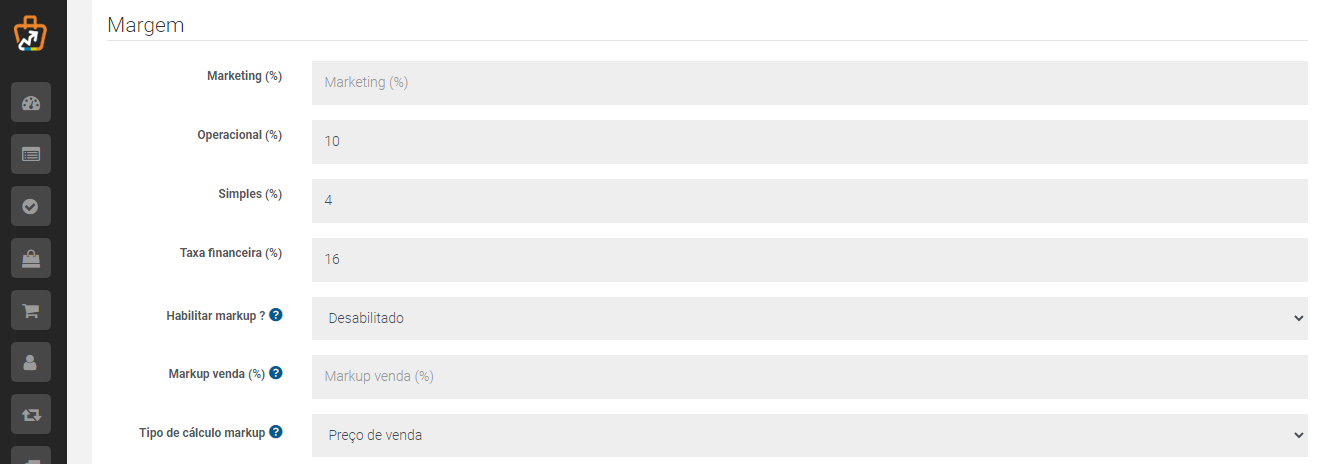Click the shopping bag logo at top of sidebar
1319x464 pixels.
[x=30, y=34]
